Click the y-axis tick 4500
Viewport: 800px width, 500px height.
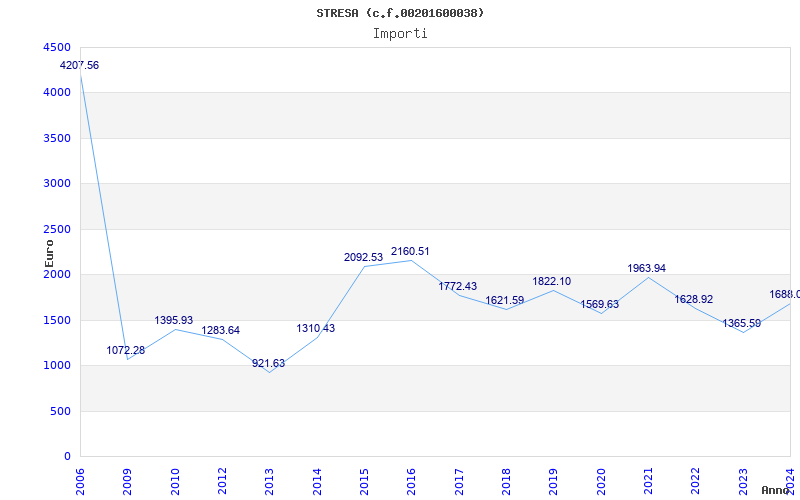tap(57, 47)
